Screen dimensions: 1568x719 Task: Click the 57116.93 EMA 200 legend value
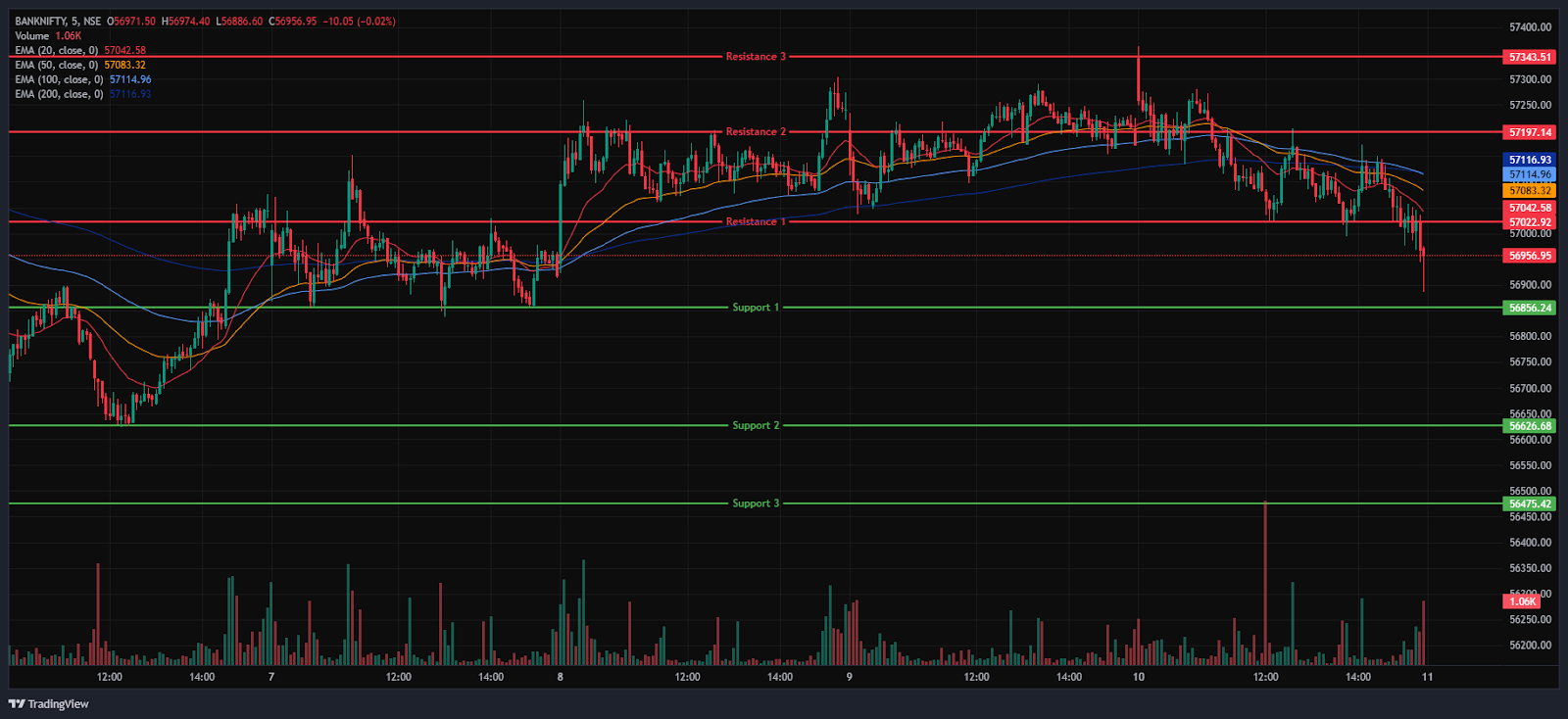(x=130, y=95)
